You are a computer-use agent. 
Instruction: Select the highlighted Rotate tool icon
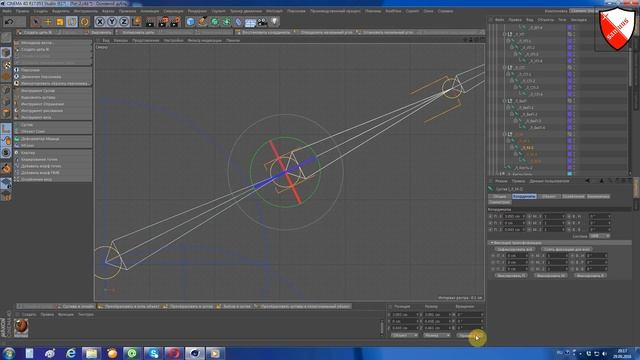(72, 22)
